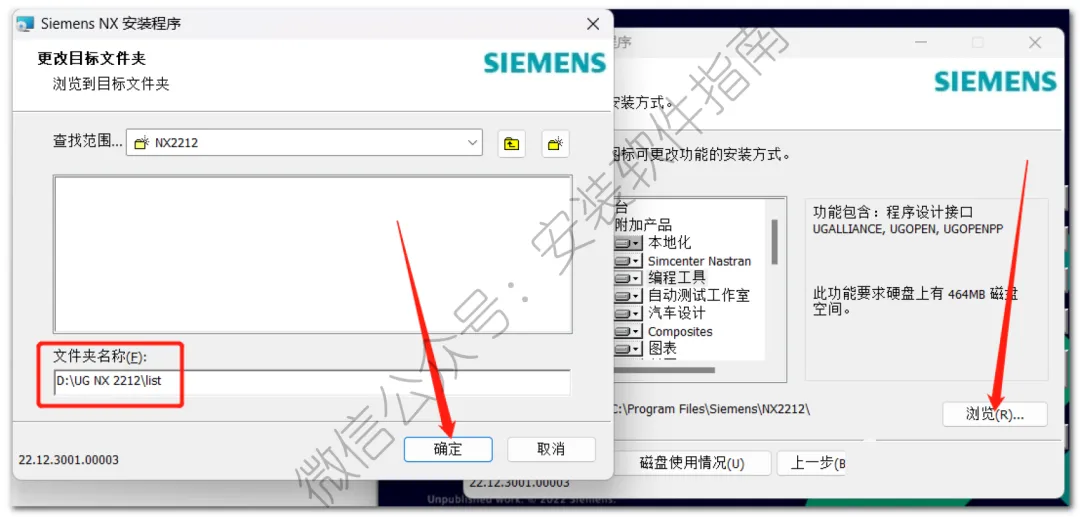Click the Siemens NX installer title bar icon
Viewport: 1080px width, 517px height.
(25, 24)
